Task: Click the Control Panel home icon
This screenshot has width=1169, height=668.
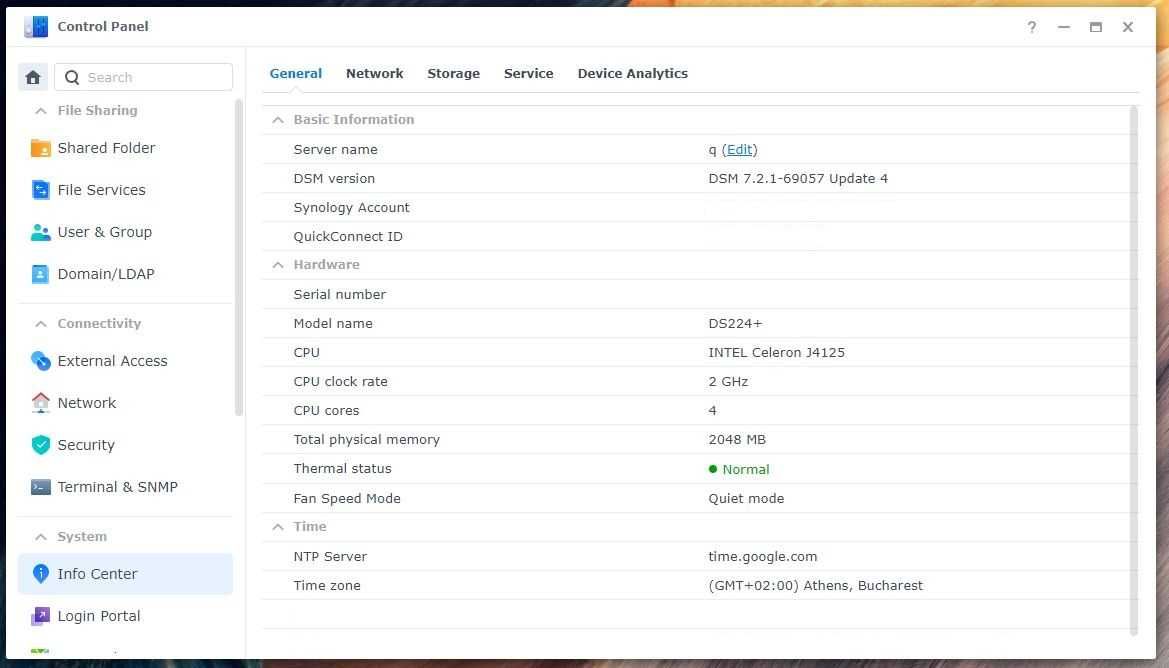Action: click(33, 77)
